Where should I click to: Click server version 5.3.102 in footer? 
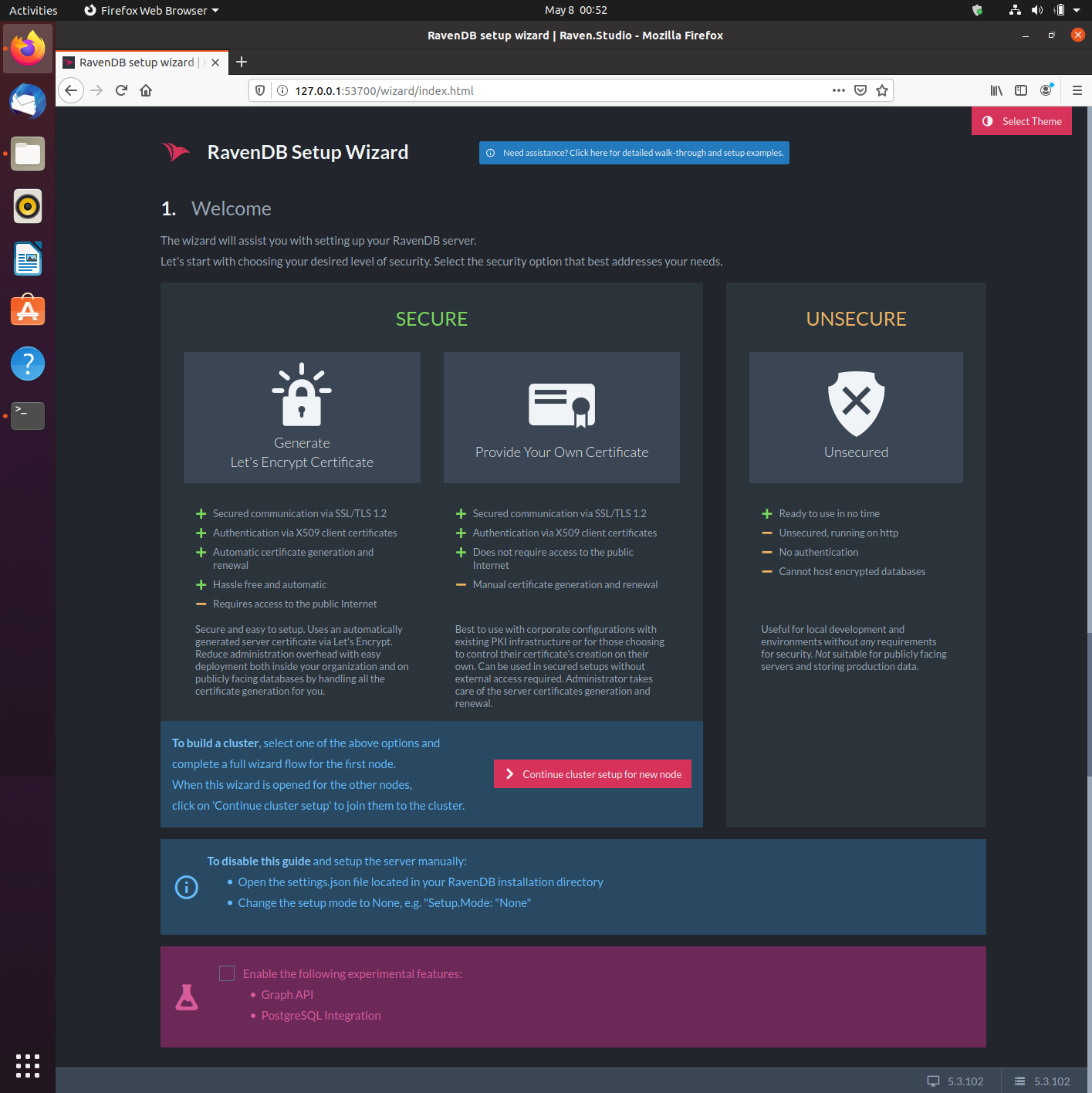[1042, 1081]
